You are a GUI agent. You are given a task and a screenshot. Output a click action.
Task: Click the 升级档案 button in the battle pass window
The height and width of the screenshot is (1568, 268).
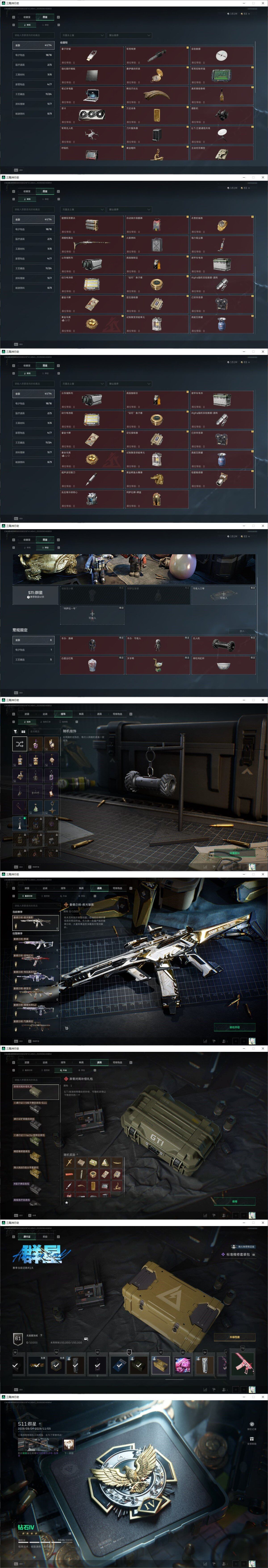click(234, 1337)
